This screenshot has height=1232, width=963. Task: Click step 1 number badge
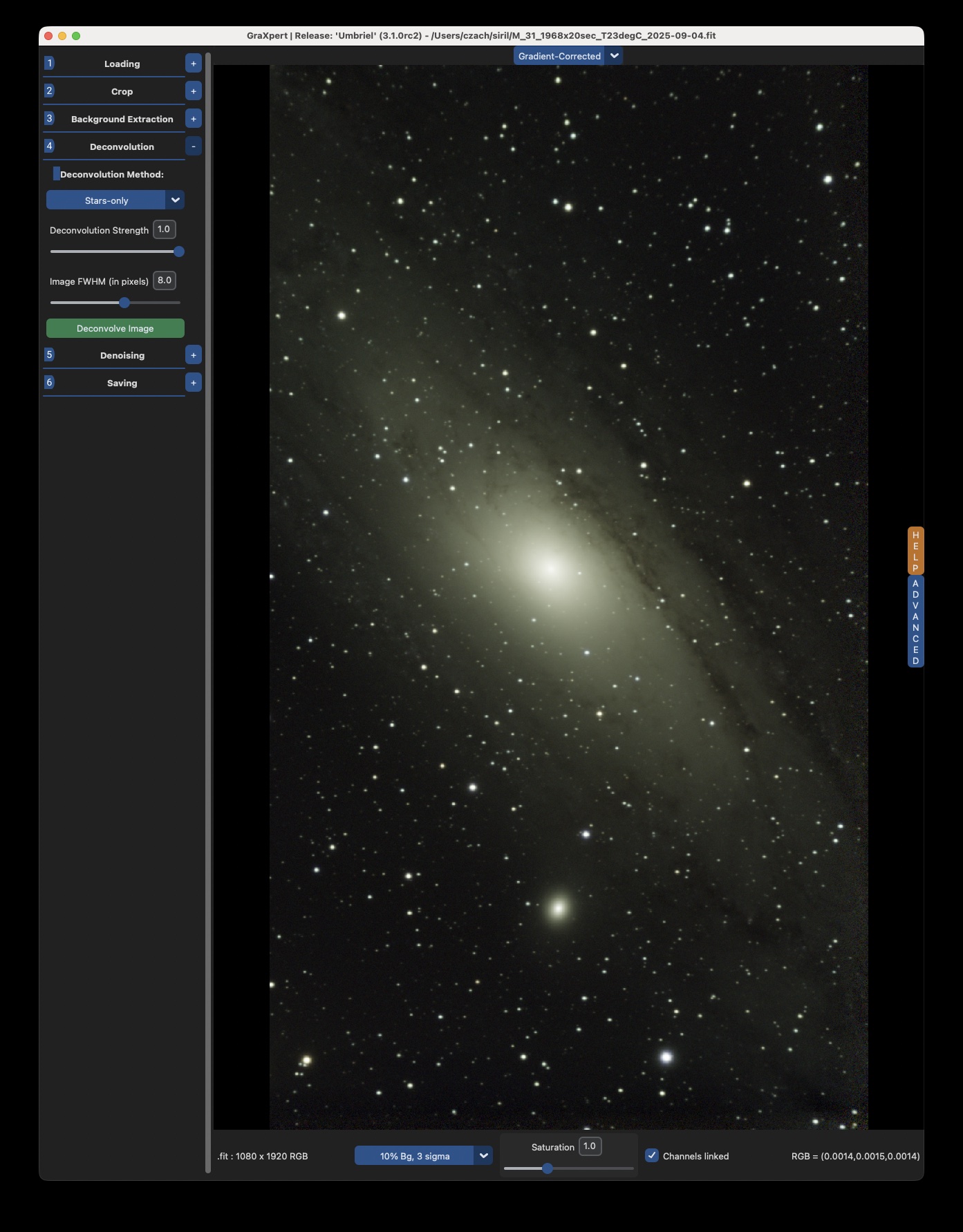coord(49,63)
